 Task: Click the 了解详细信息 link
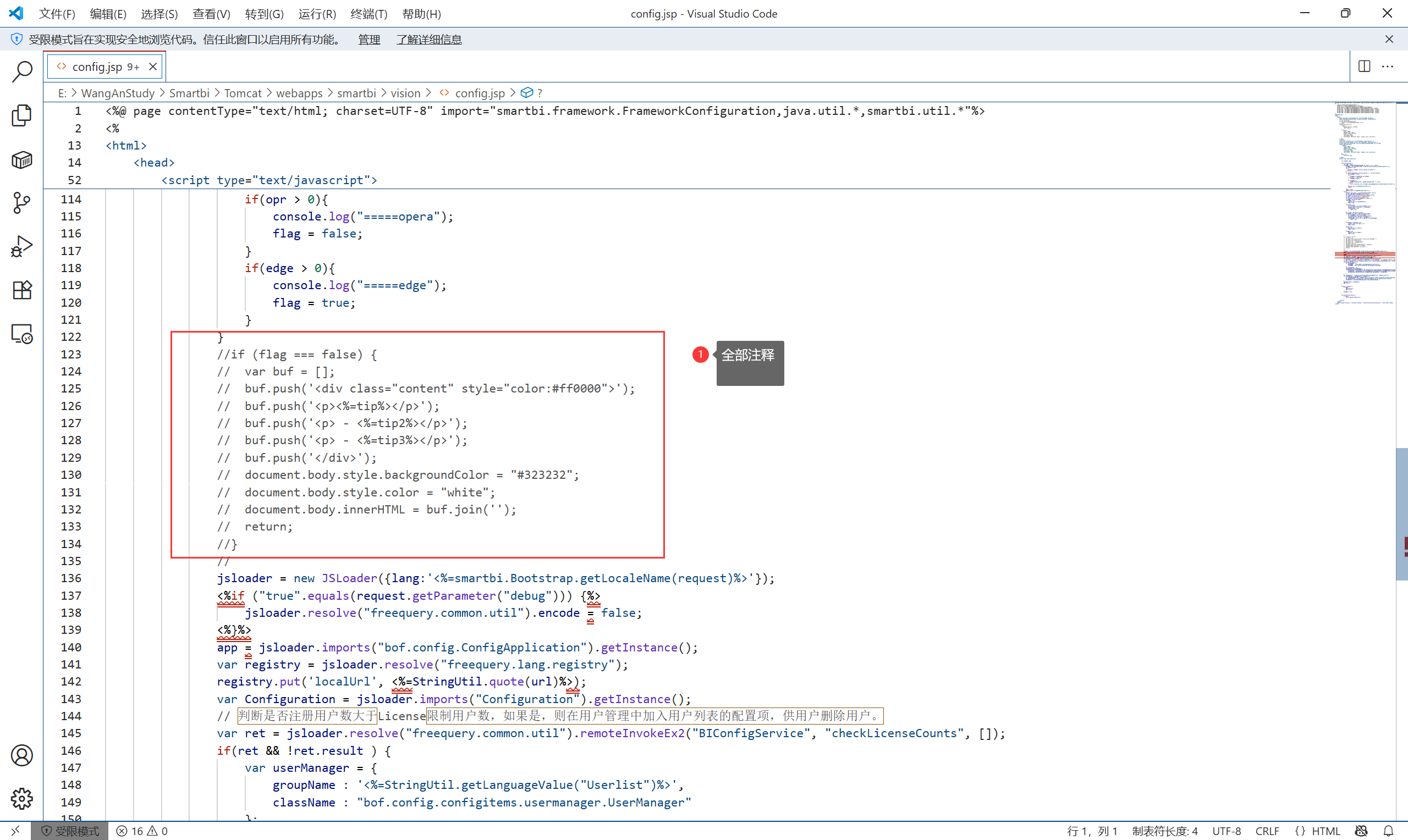click(x=428, y=40)
